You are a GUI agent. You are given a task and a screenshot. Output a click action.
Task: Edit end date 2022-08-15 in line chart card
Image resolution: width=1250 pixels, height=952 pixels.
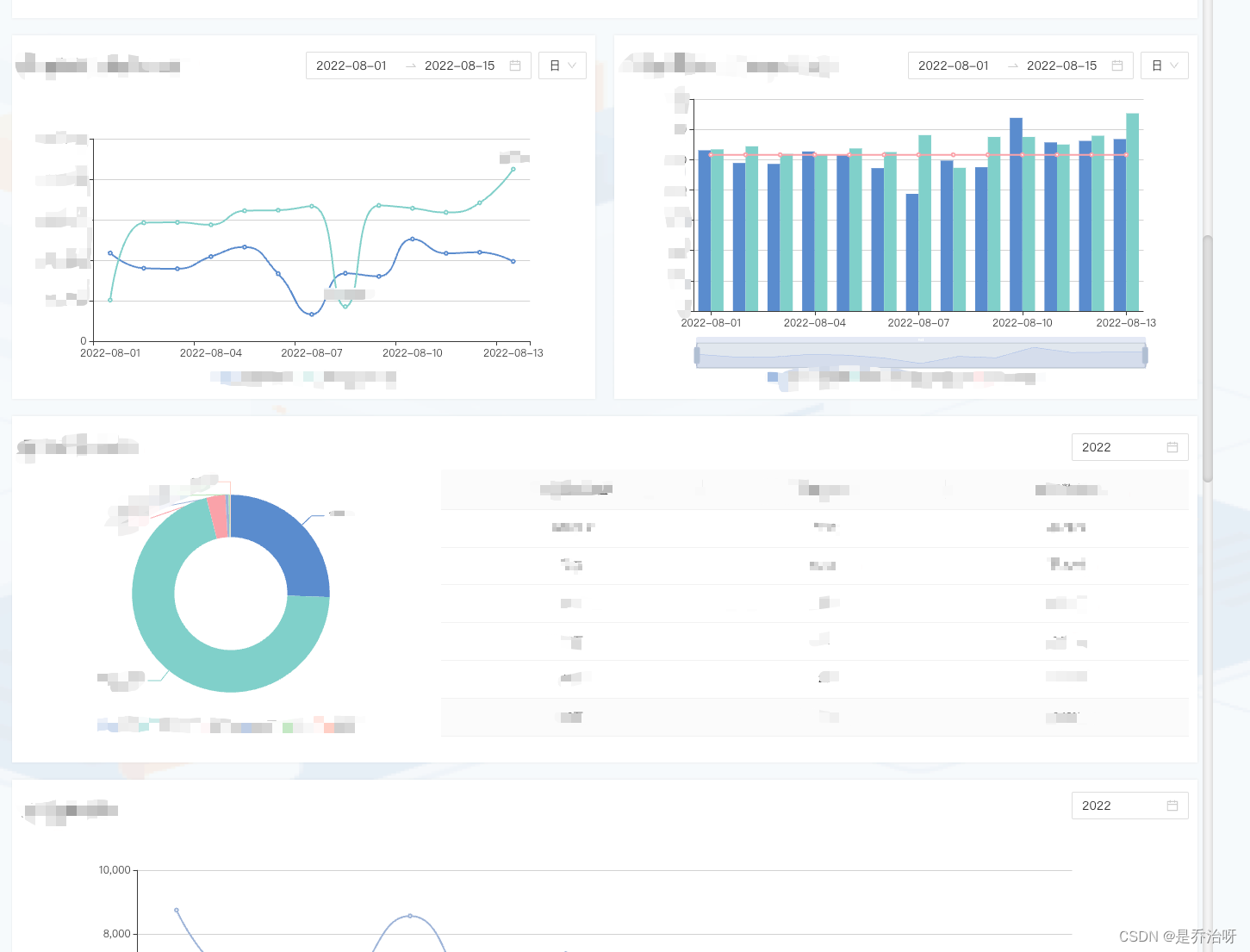pyautogui.click(x=460, y=65)
